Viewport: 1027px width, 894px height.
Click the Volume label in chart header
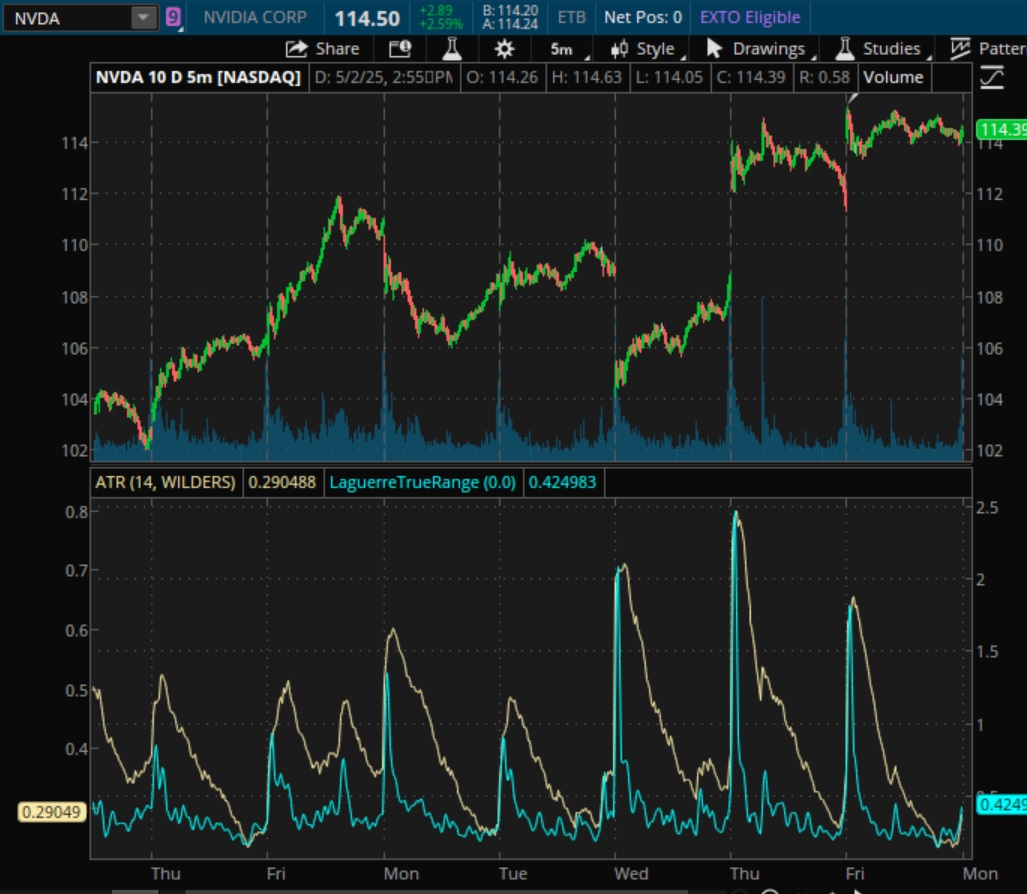(x=893, y=77)
